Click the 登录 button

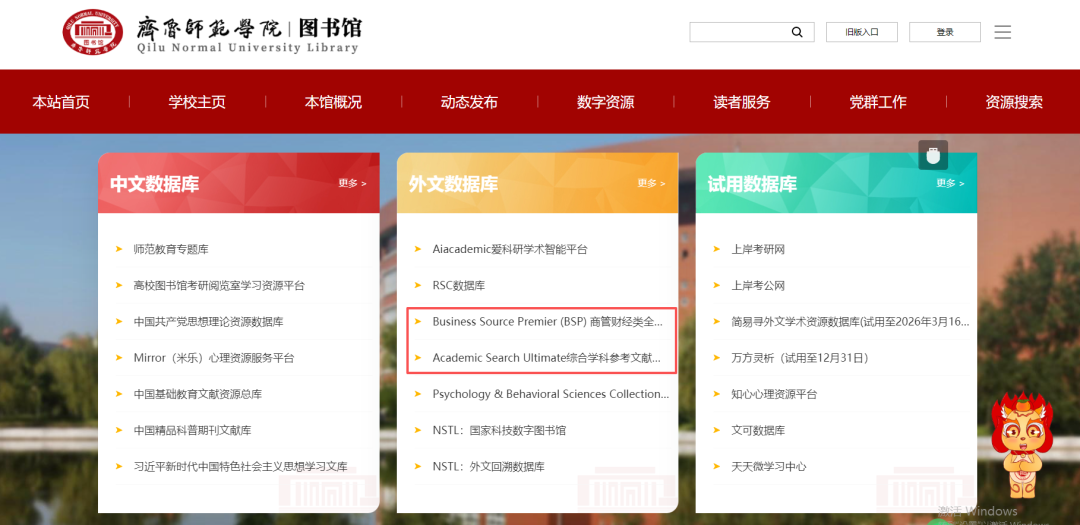click(944, 32)
